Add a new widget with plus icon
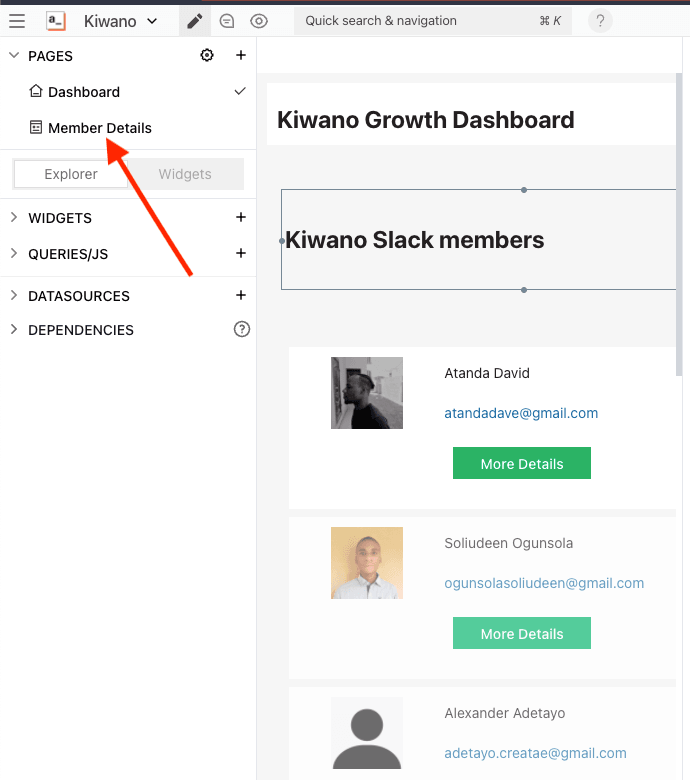 pos(241,218)
